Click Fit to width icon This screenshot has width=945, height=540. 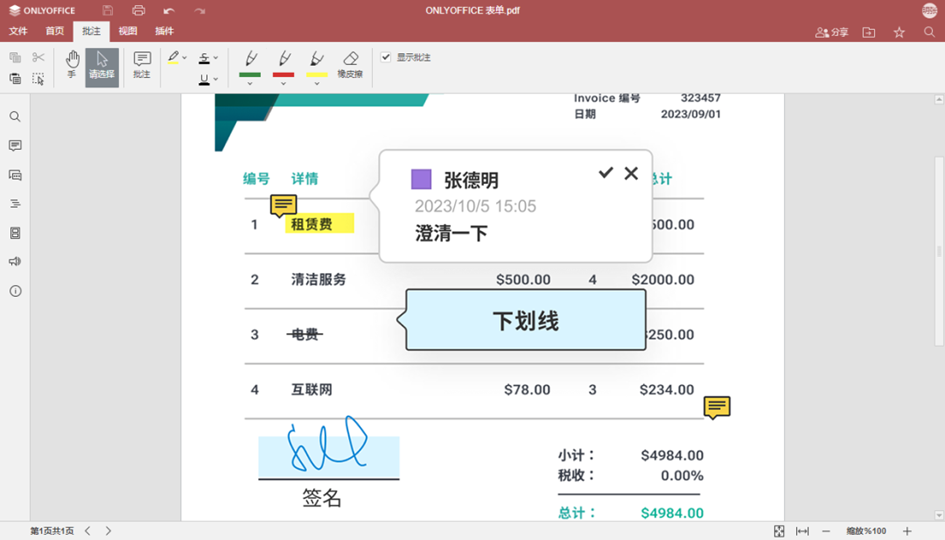(x=802, y=531)
